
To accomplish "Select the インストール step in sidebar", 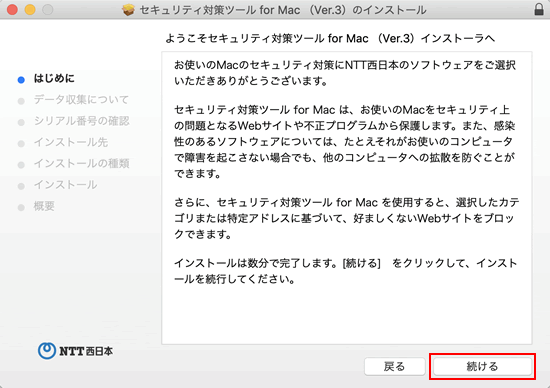I will (x=65, y=185).
